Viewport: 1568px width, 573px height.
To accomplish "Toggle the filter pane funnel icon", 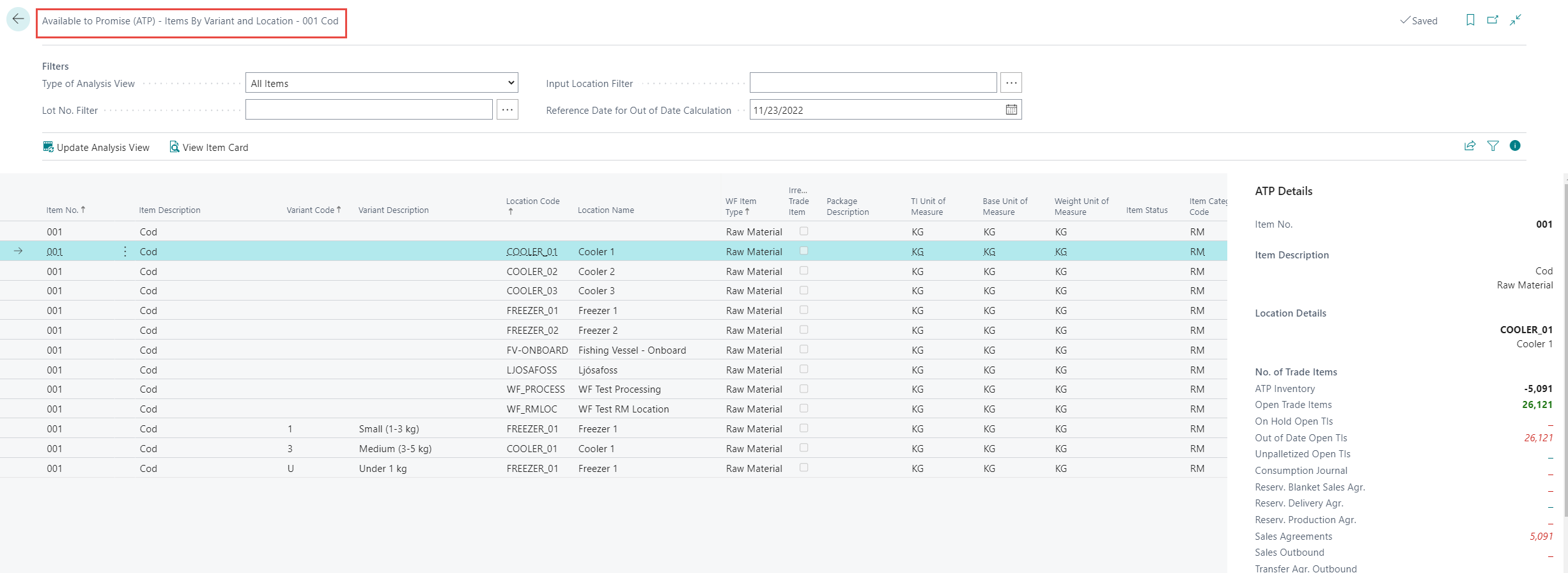I will coord(1493,146).
